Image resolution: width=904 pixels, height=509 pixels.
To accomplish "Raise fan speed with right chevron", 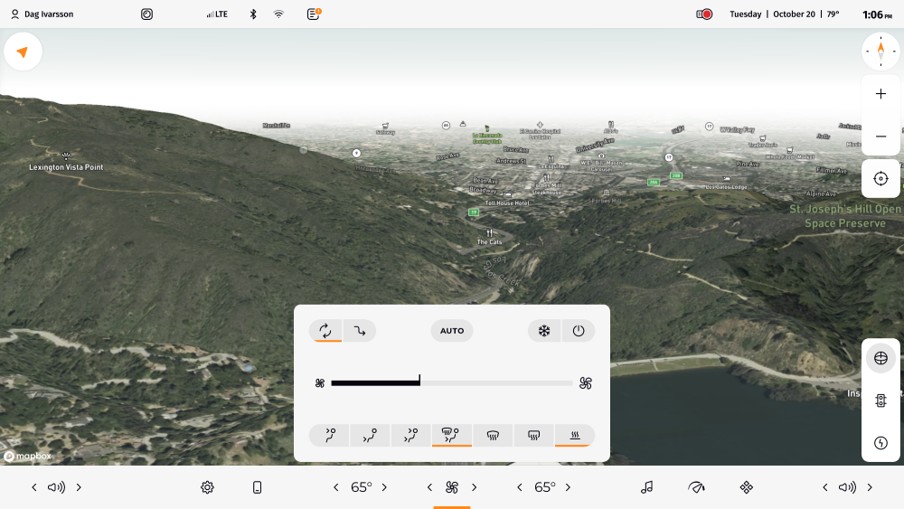I will (475, 488).
